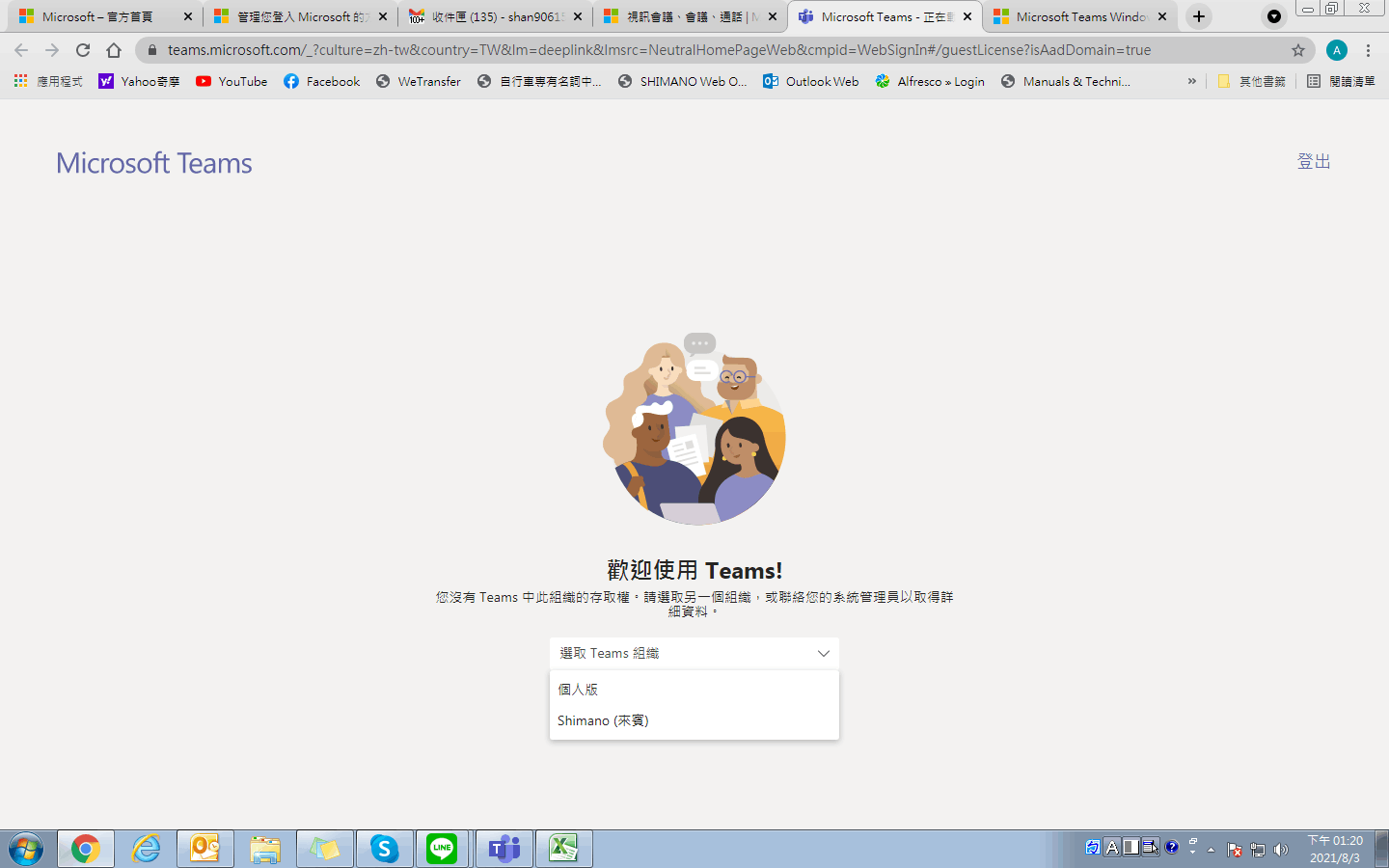Open Excel from the taskbar
Image resolution: width=1389 pixels, height=868 pixels.
[563, 849]
